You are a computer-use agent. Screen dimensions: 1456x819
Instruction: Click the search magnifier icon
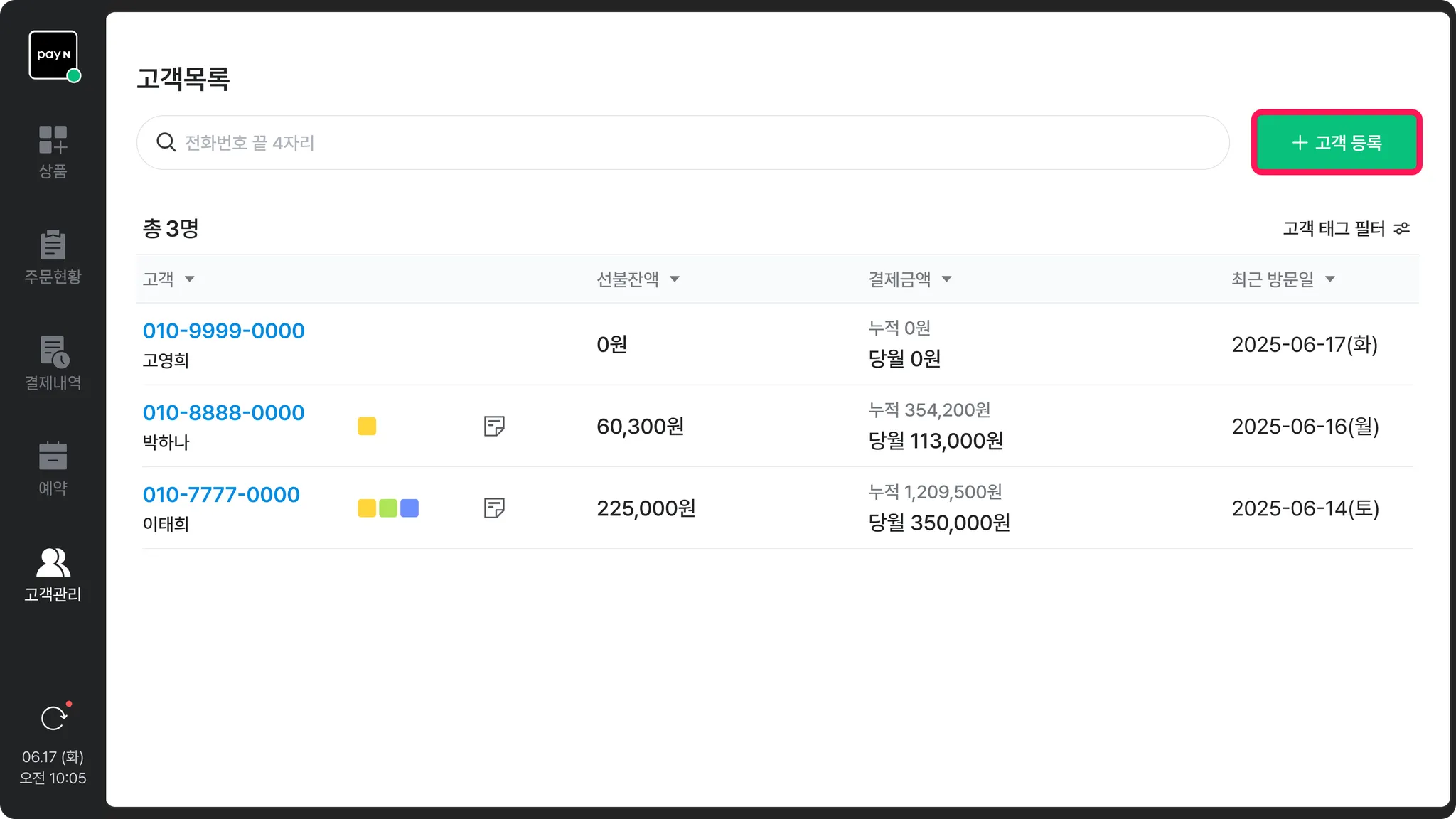point(166,142)
